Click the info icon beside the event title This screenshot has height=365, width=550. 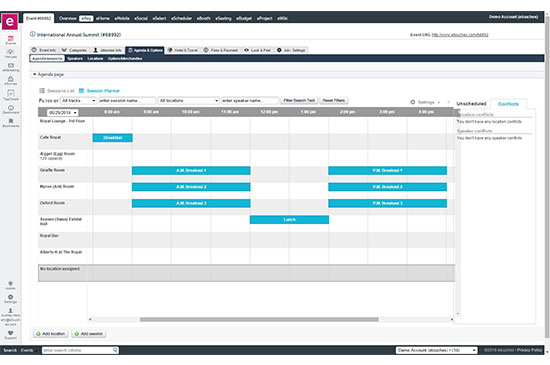point(33,34)
